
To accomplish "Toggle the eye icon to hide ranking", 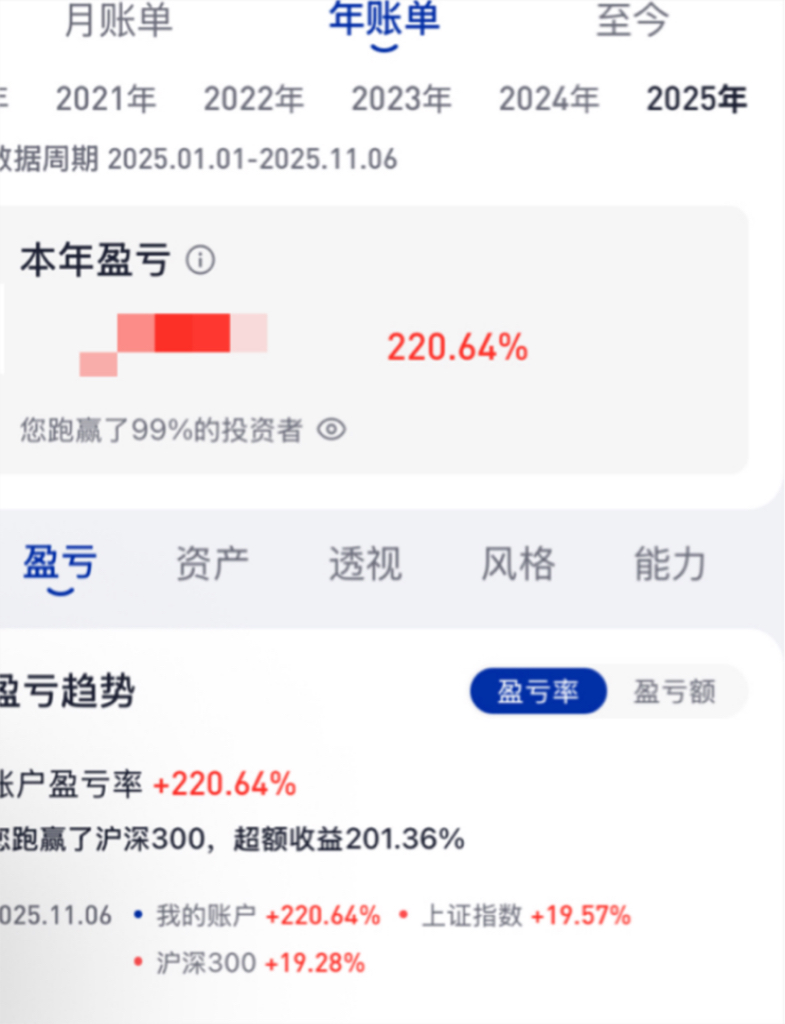I will (331, 430).
